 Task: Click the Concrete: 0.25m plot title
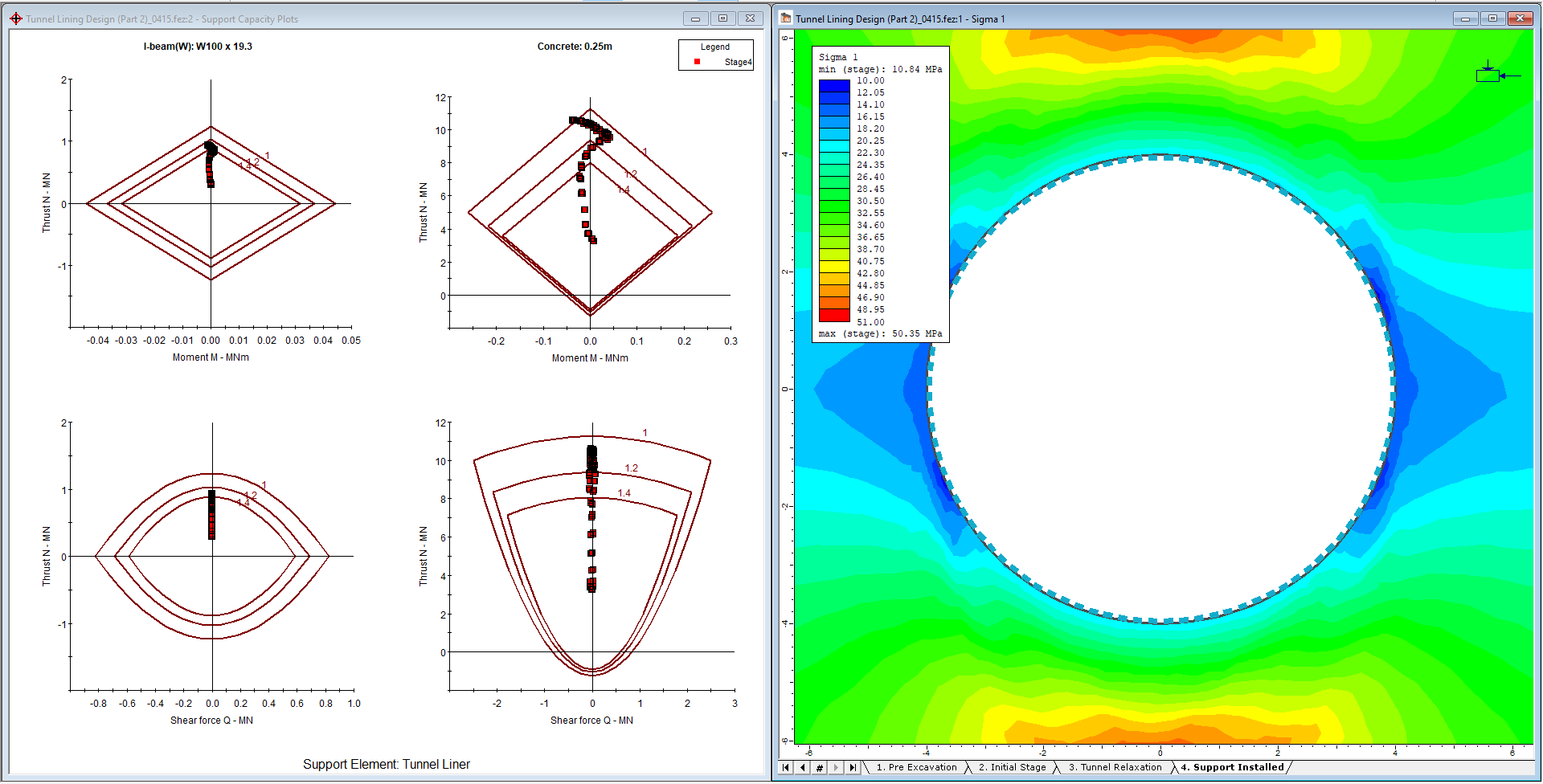[x=575, y=47]
